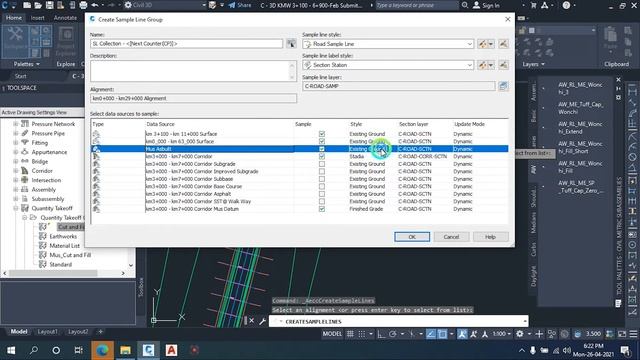Toggle the sample checkbox for Mus Asbuilt
This screenshot has height=360, width=640.
(x=322, y=149)
